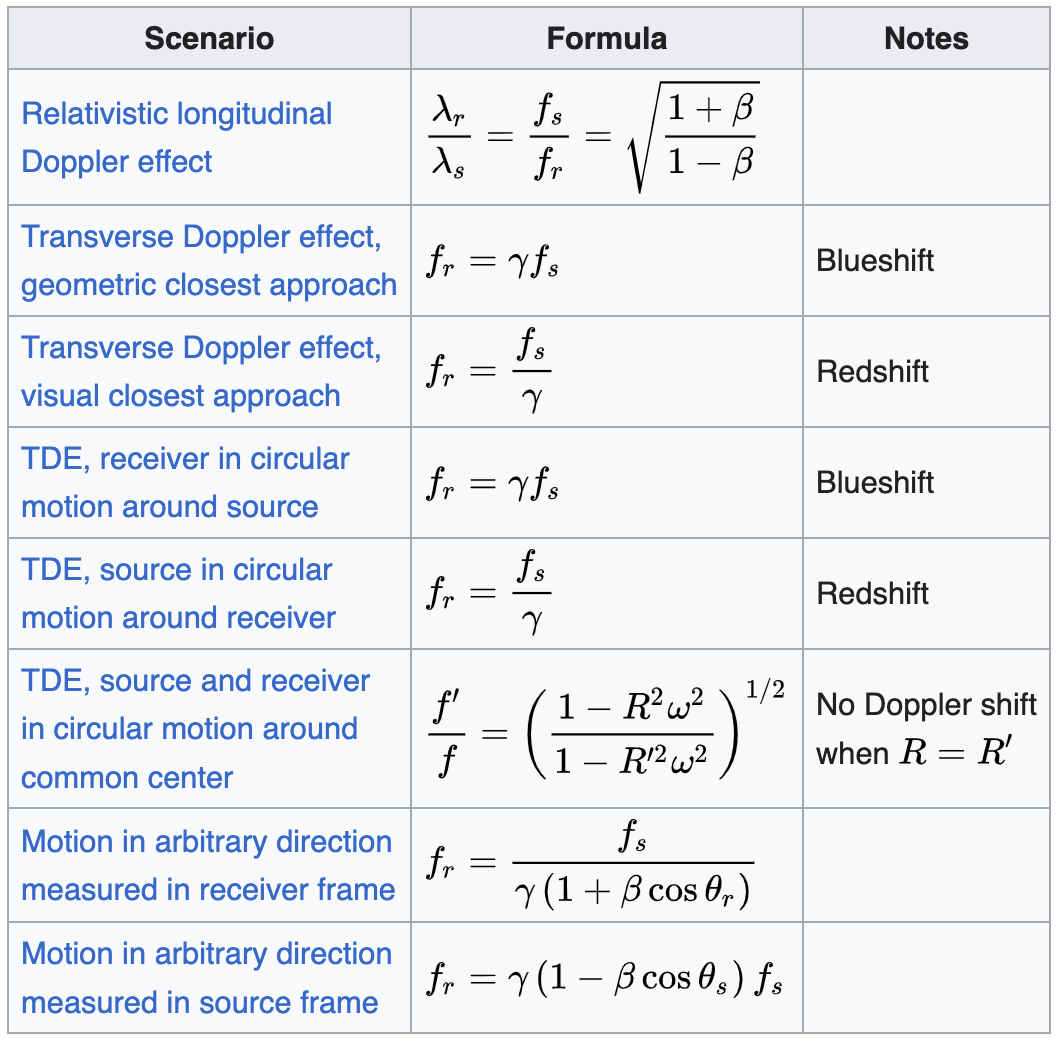Select Redshift note in visual closest approach row
Image resolution: width=1058 pixels, height=1042 pixels.
[x=873, y=372]
